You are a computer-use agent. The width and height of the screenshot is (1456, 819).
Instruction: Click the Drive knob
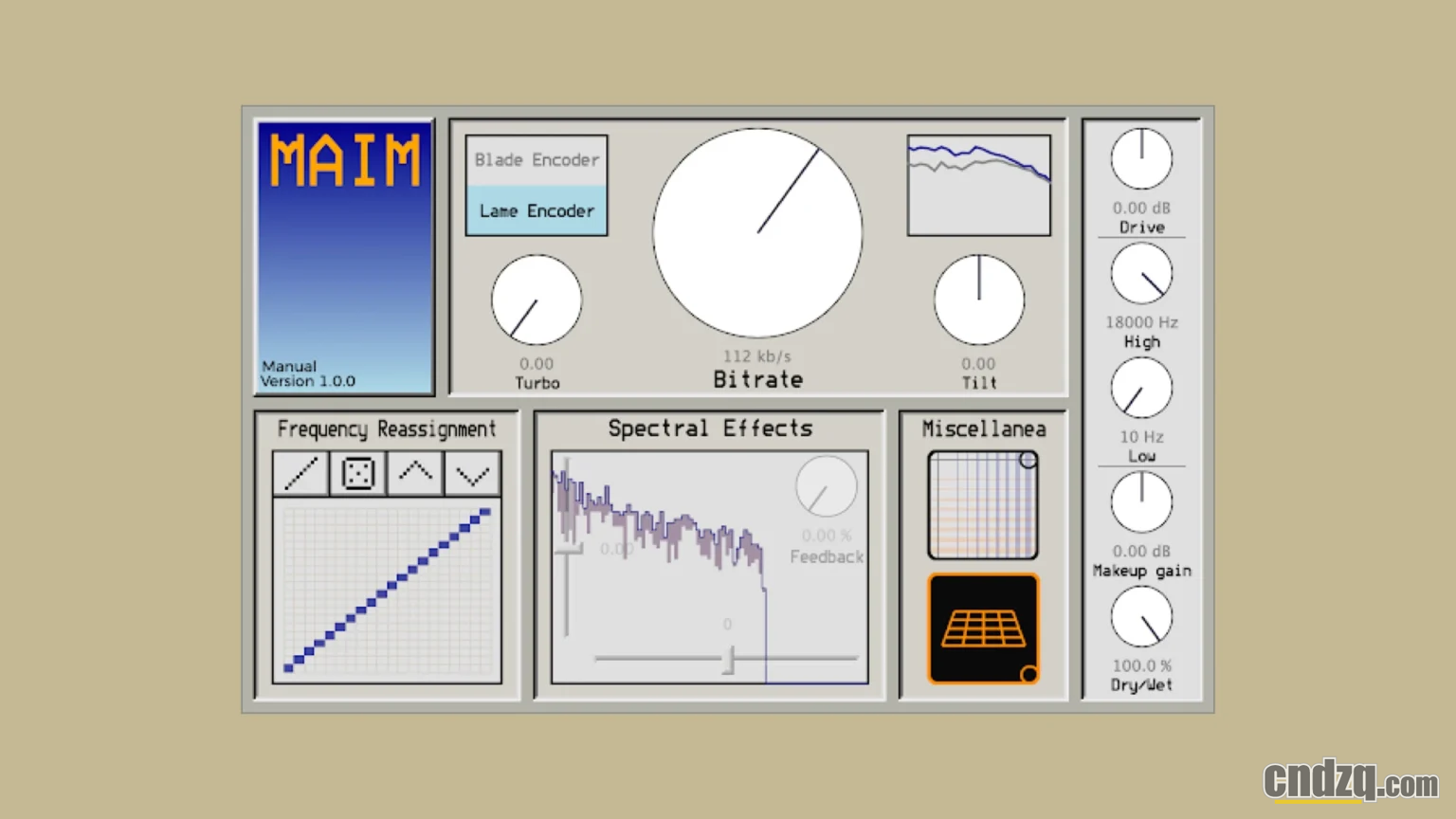tap(1141, 158)
